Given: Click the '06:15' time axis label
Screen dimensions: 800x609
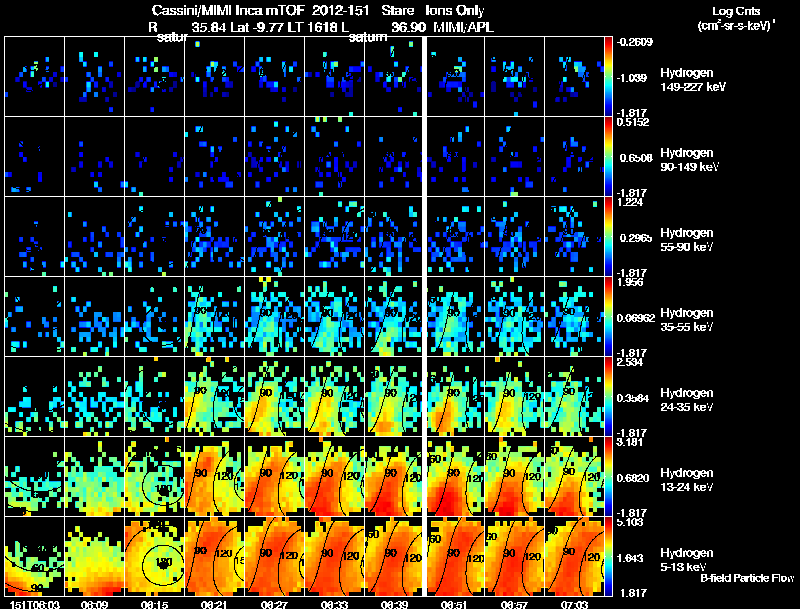Looking at the screenshot, I should click(155, 604).
